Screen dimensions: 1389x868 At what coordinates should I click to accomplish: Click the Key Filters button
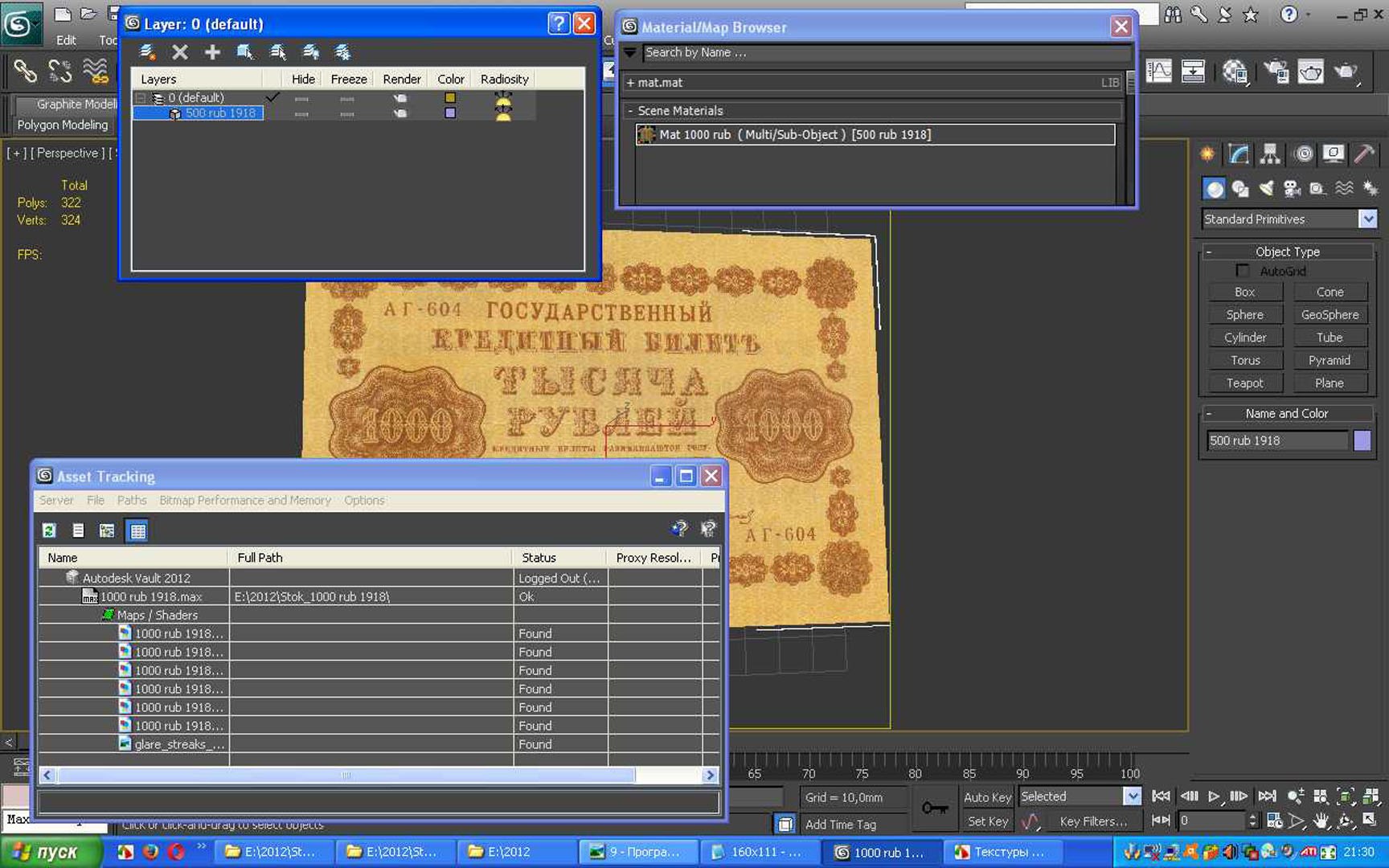(x=1092, y=821)
